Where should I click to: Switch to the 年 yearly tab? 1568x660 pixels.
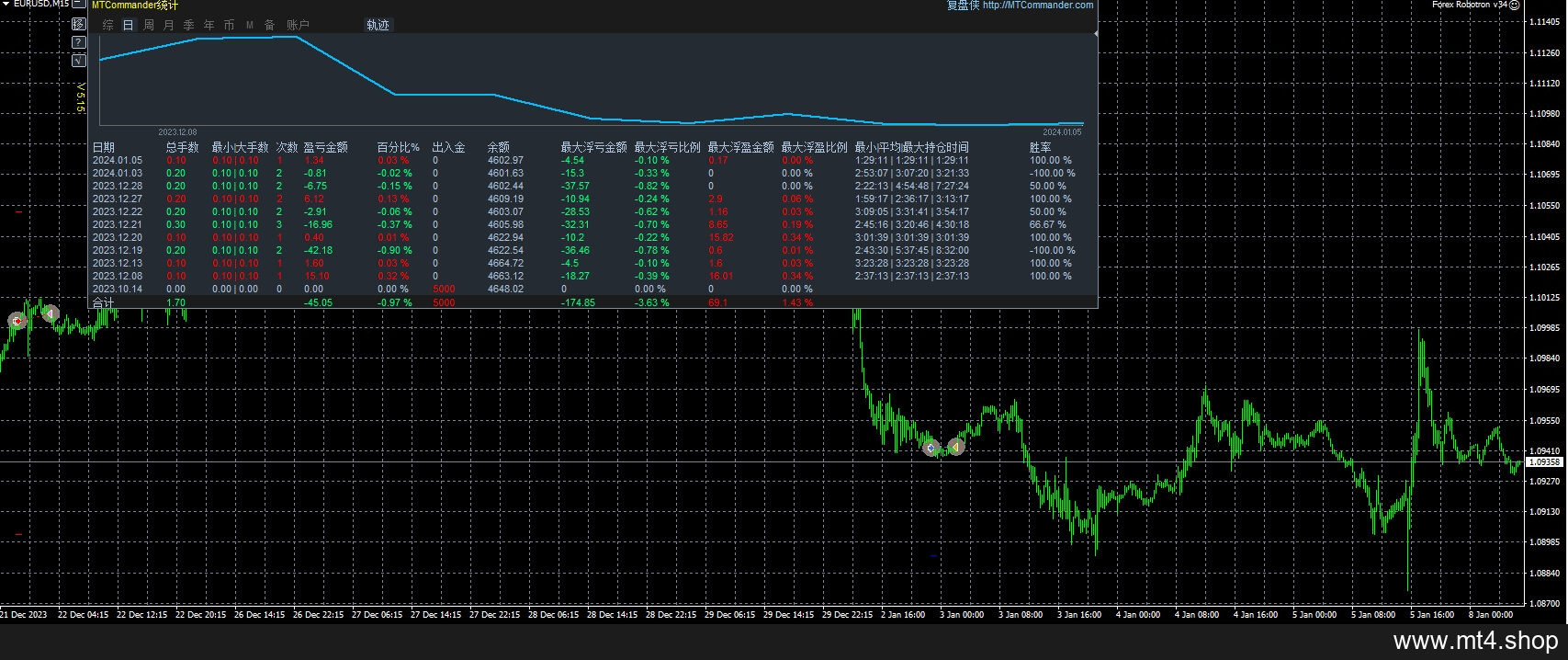pyautogui.click(x=209, y=25)
